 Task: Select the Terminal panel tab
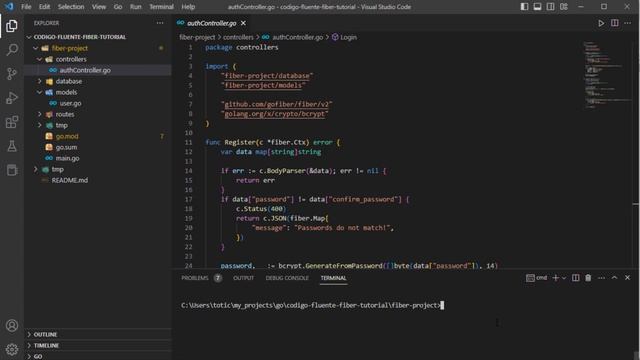(333, 278)
